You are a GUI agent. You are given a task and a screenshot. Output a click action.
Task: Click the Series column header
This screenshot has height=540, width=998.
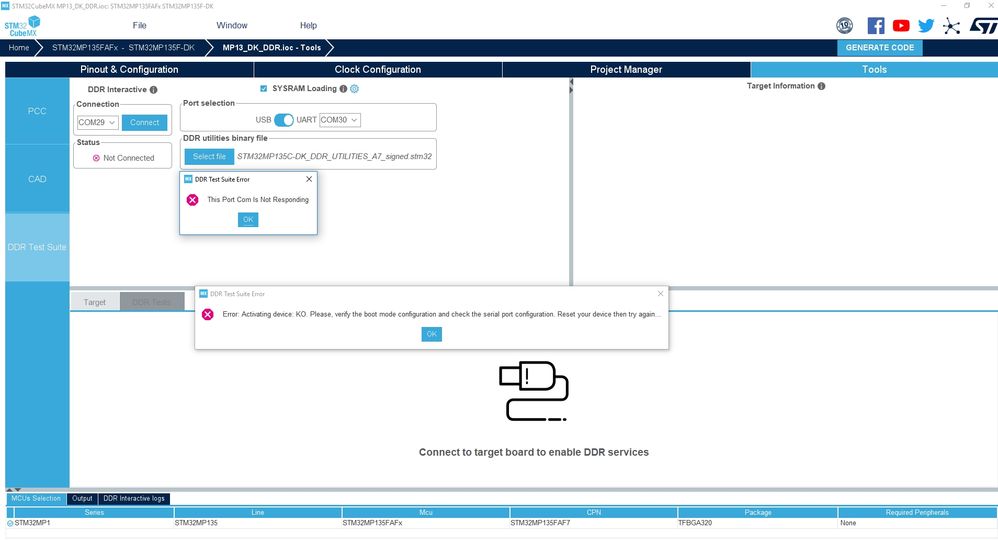[x=94, y=513]
